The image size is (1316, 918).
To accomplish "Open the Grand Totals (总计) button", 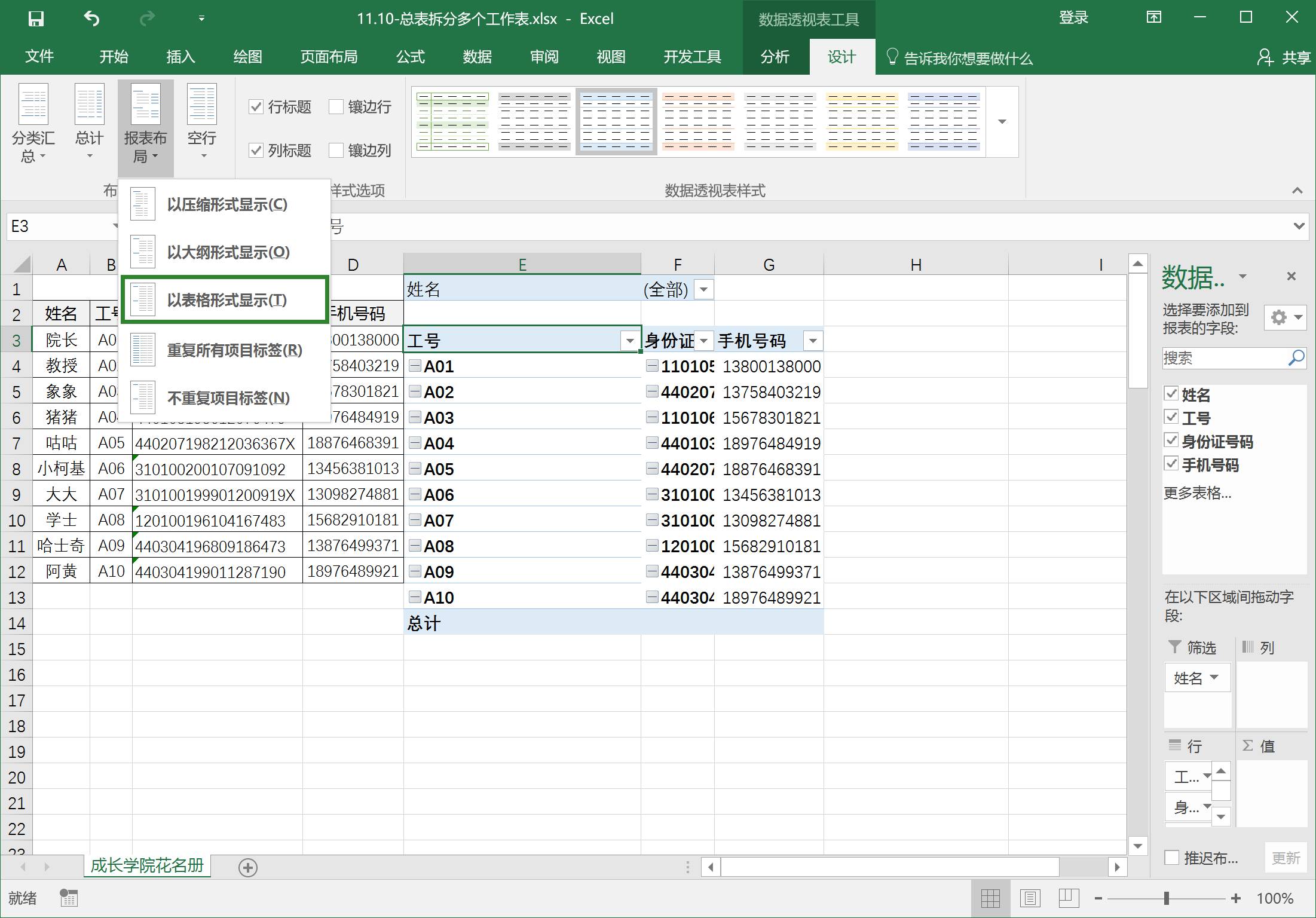I will [90, 123].
